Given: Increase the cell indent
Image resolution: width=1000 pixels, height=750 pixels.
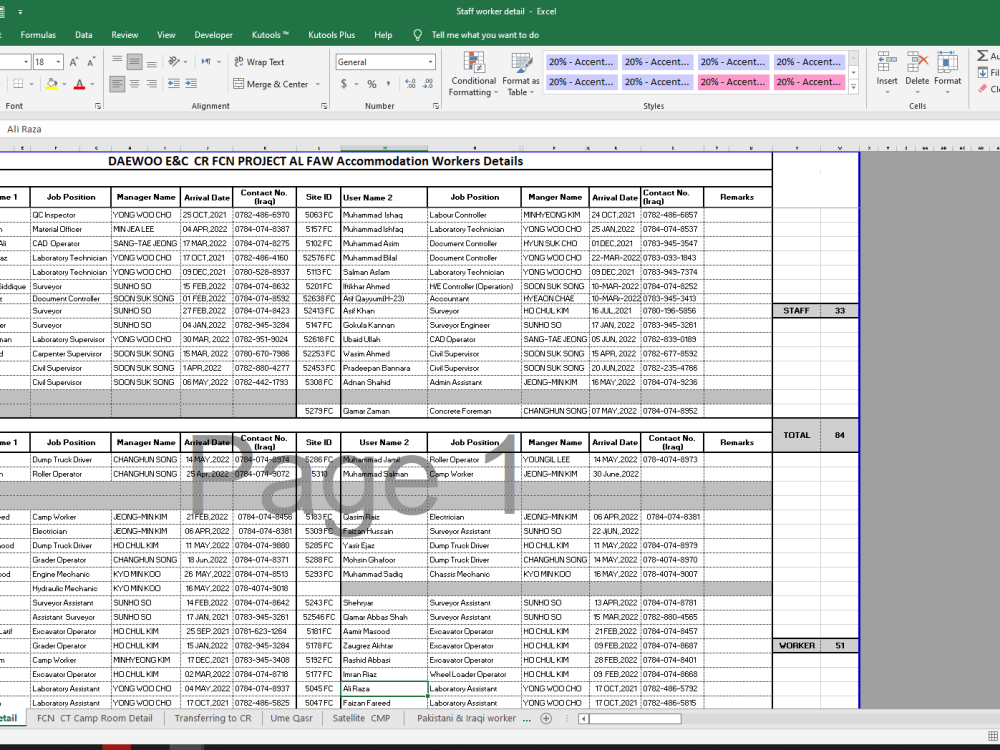Looking at the screenshot, I should pos(191,84).
